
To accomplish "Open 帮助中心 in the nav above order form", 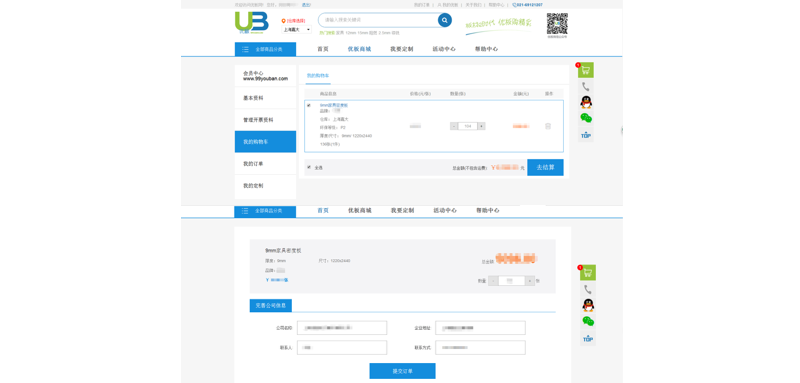I will (488, 211).
